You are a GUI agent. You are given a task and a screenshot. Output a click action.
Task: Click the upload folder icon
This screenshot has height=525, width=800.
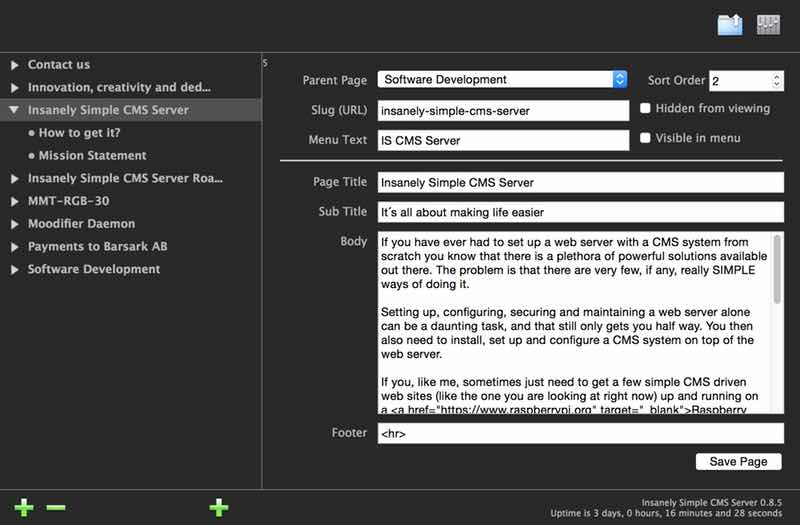730,24
